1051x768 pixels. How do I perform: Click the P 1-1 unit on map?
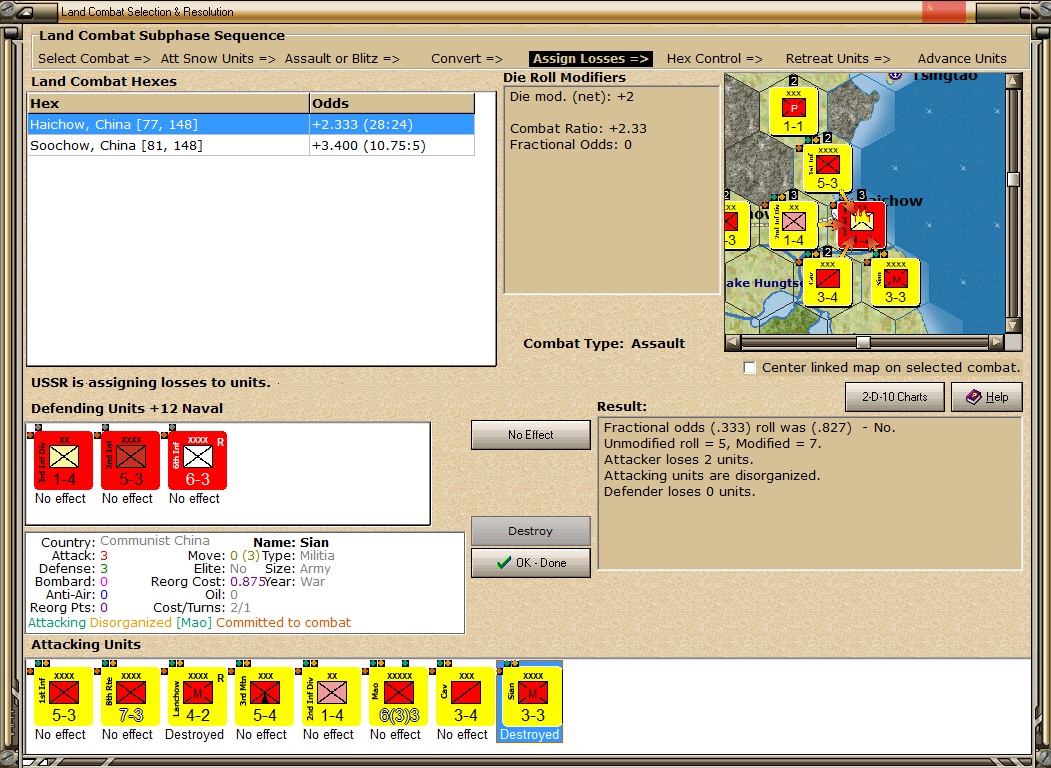[794, 111]
